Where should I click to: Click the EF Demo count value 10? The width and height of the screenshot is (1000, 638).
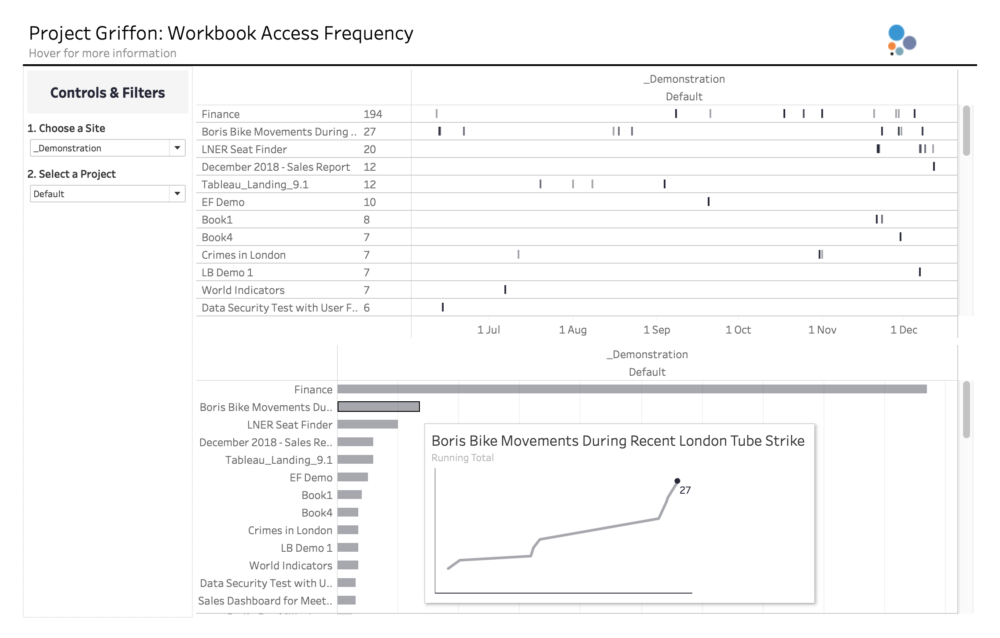[370, 202]
